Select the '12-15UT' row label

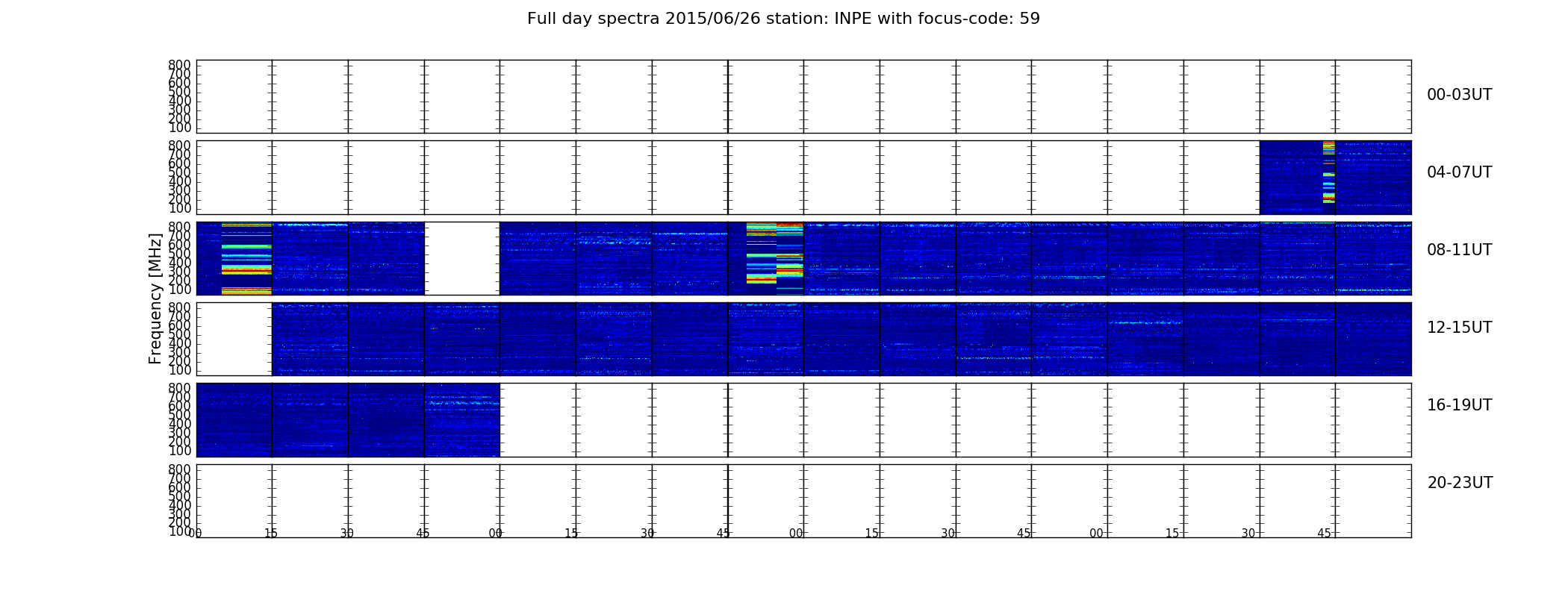tap(1459, 328)
